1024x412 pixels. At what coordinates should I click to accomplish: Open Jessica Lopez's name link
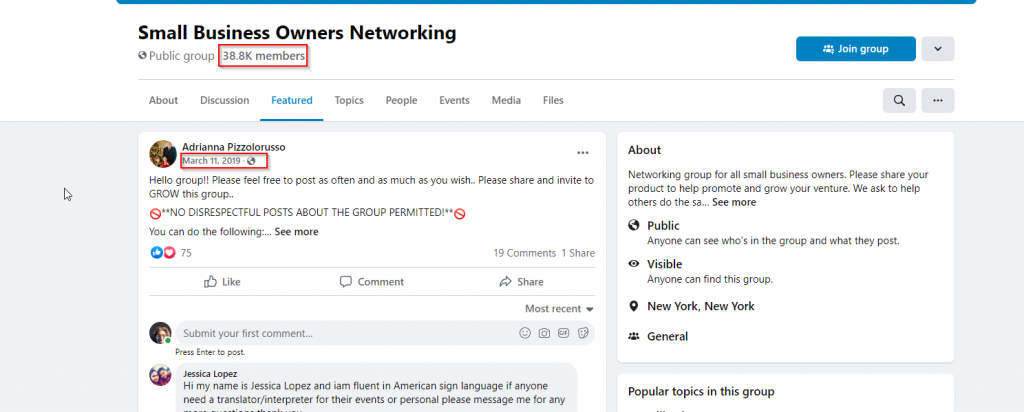(x=210, y=374)
